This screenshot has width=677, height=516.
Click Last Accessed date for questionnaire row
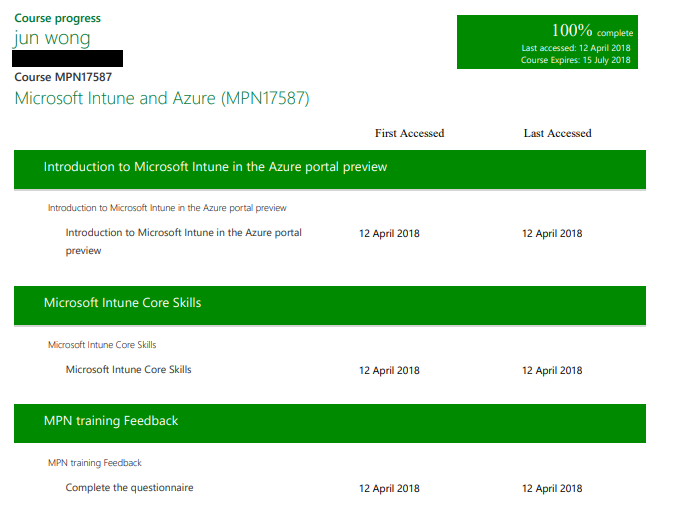(552, 488)
